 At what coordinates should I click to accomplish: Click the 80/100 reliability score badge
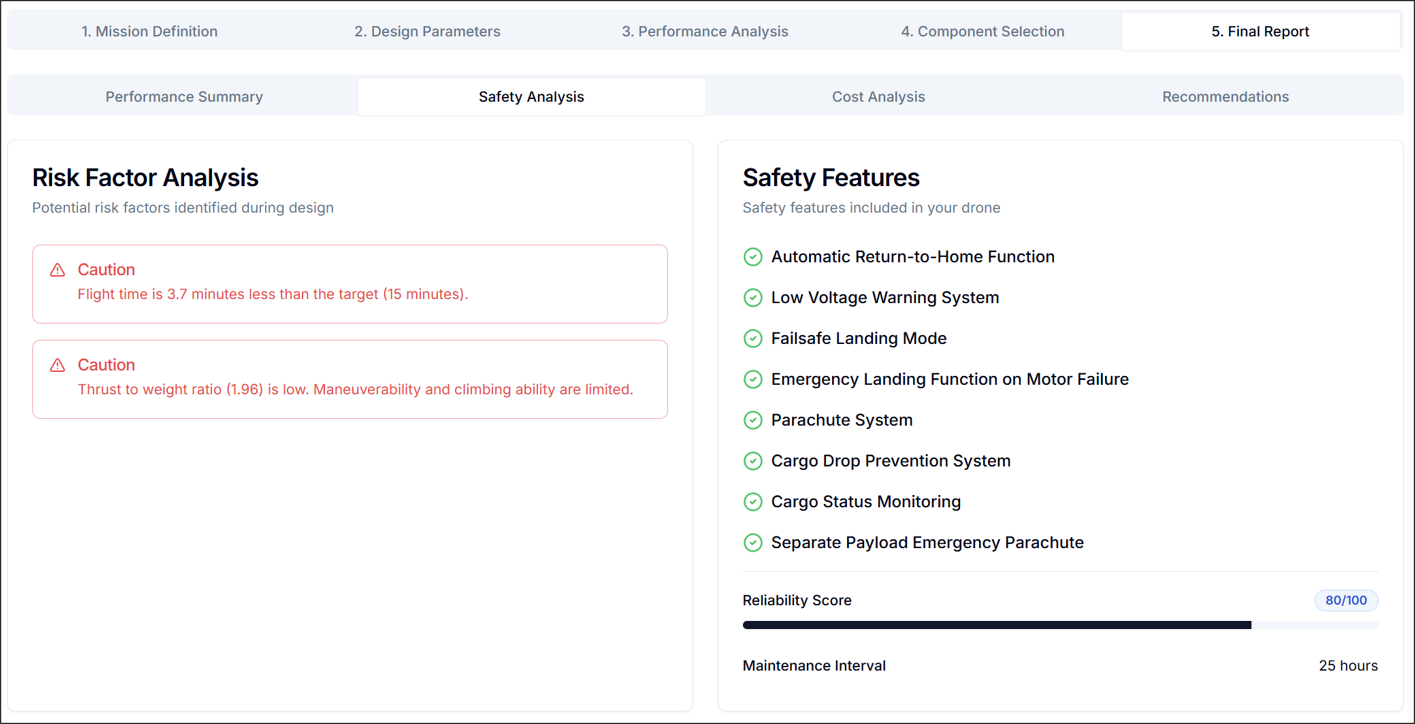(1346, 600)
